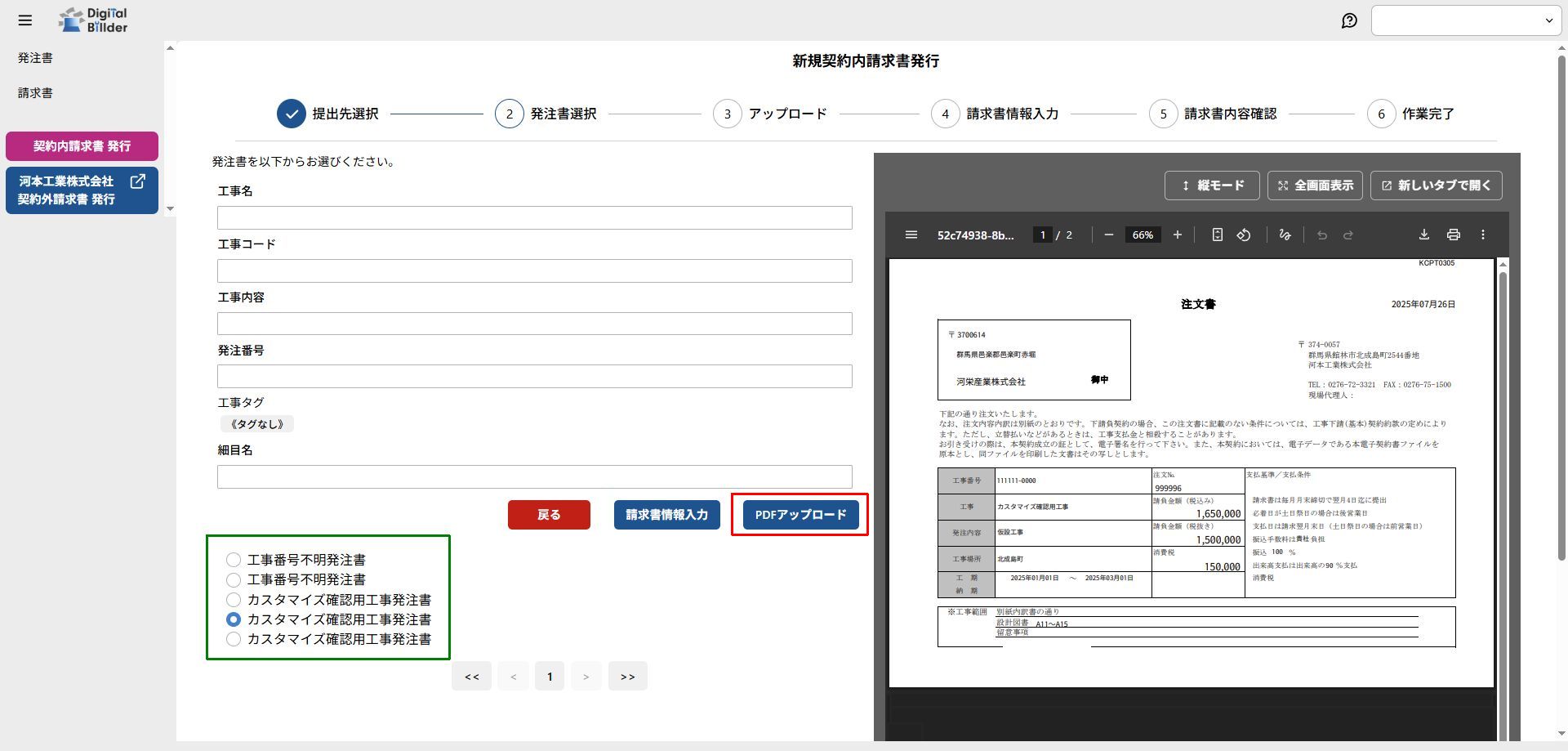Open 請求書 in the sidebar
This screenshot has width=1568, height=751.
click(x=35, y=93)
